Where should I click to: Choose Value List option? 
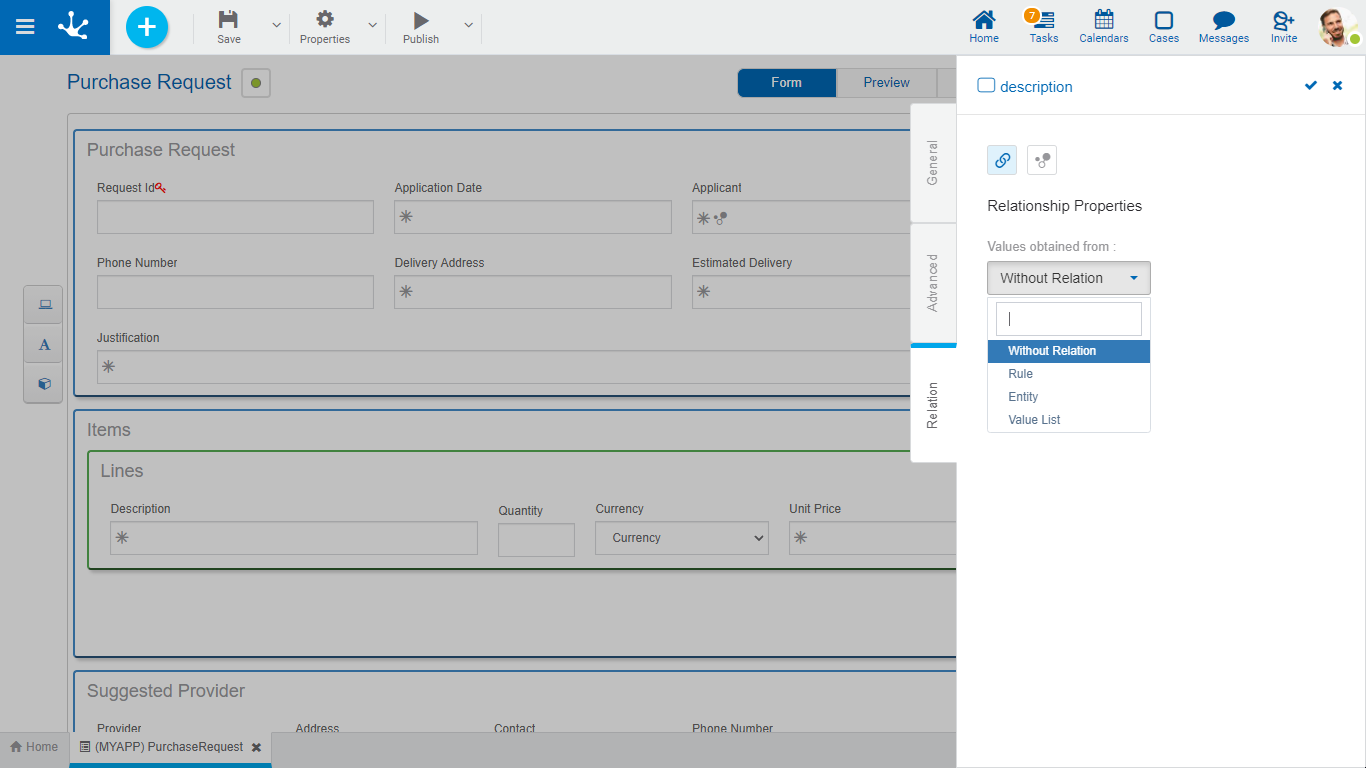pyautogui.click(x=1034, y=420)
